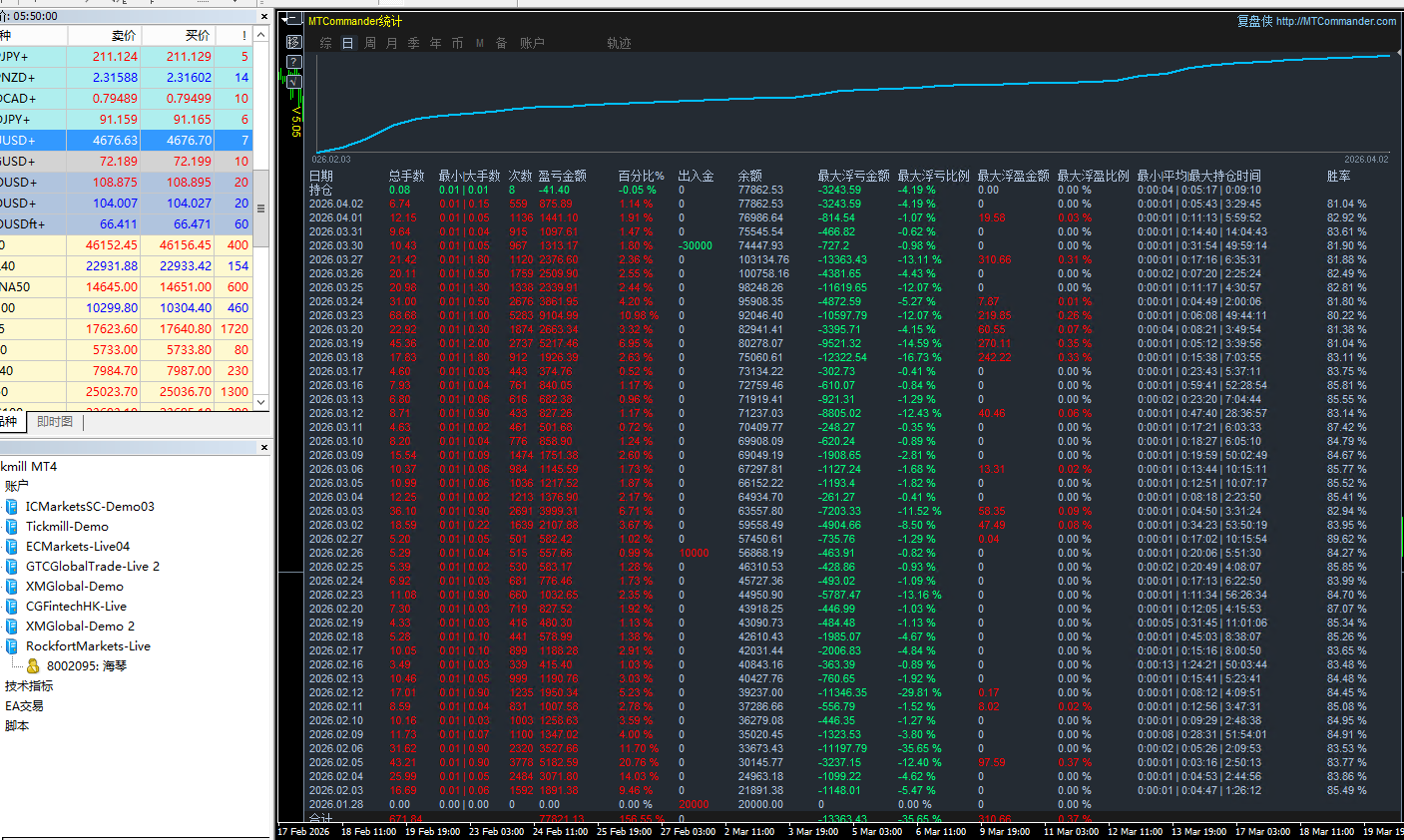This screenshot has height=840, width=1404.
Task: Click the question mark help icon
Action: pos(293,62)
